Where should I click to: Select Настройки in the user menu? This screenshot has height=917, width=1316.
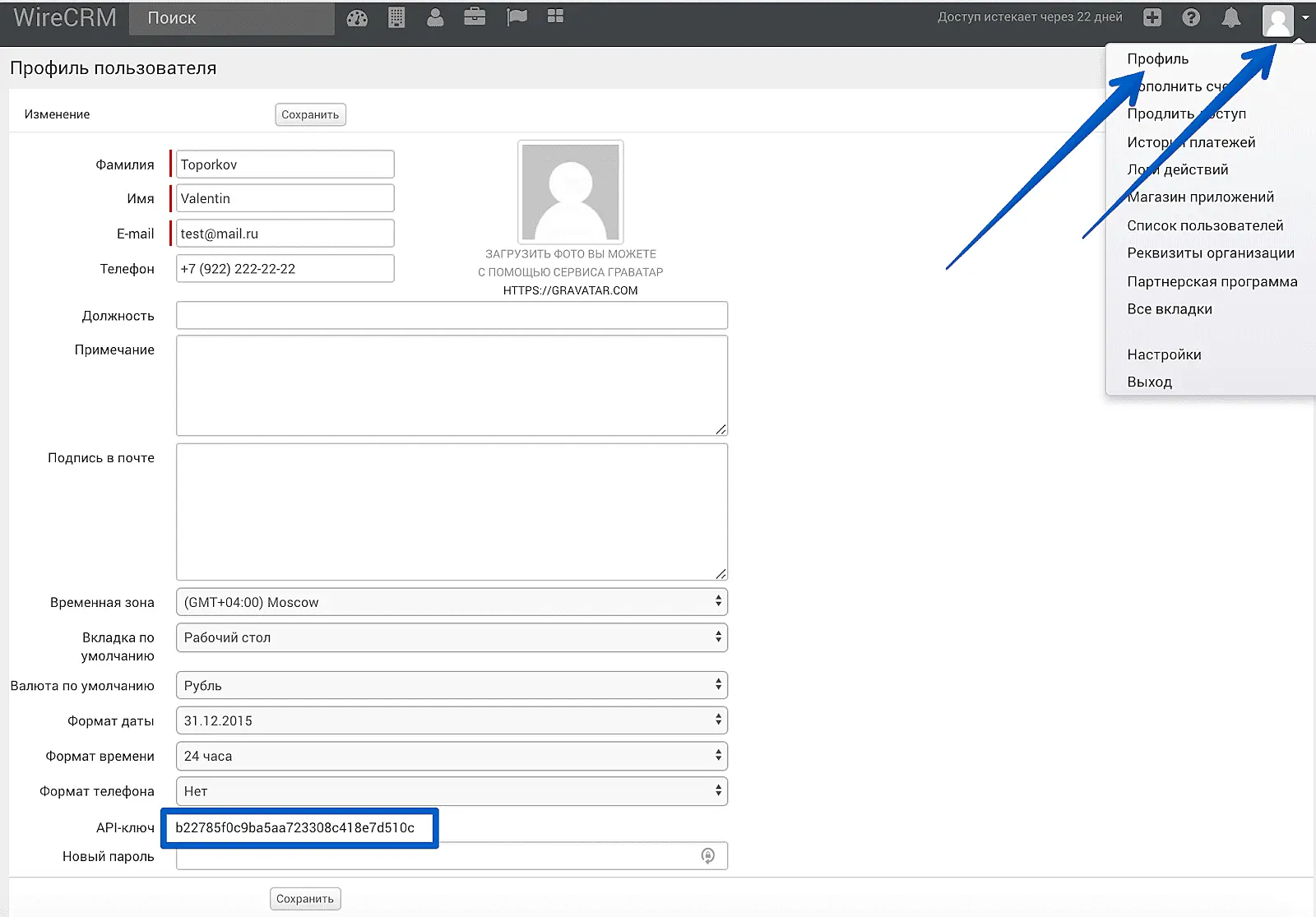(1164, 354)
